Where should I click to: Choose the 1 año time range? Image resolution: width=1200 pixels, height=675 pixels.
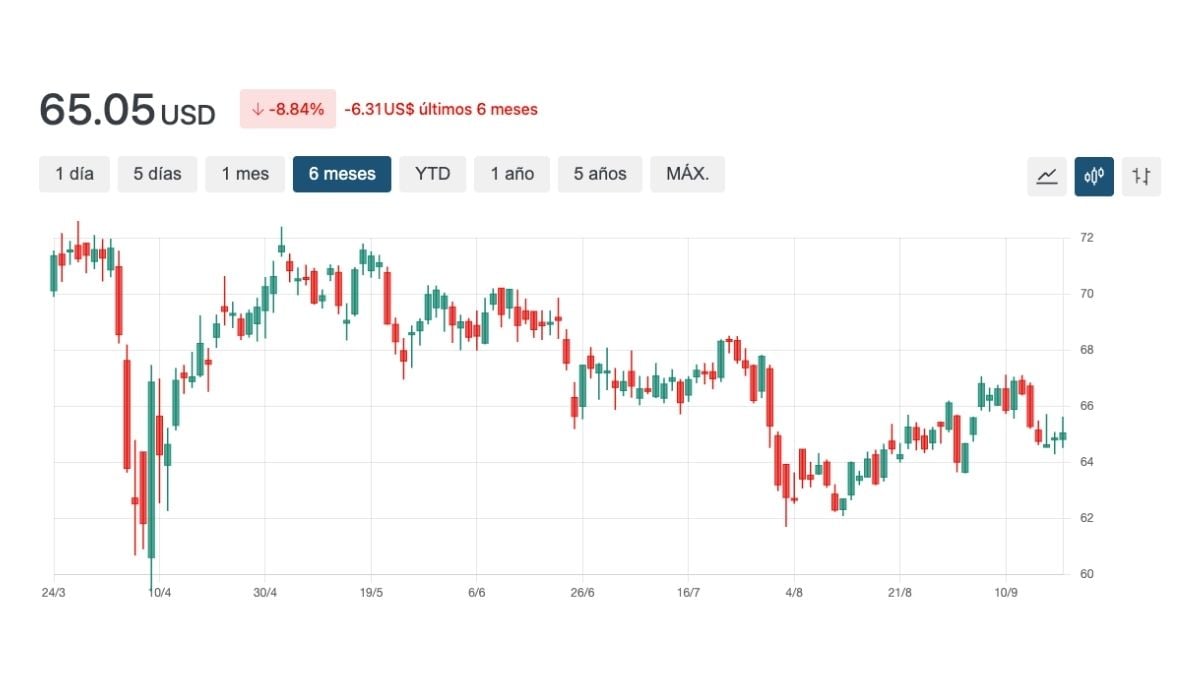click(512, 174)
